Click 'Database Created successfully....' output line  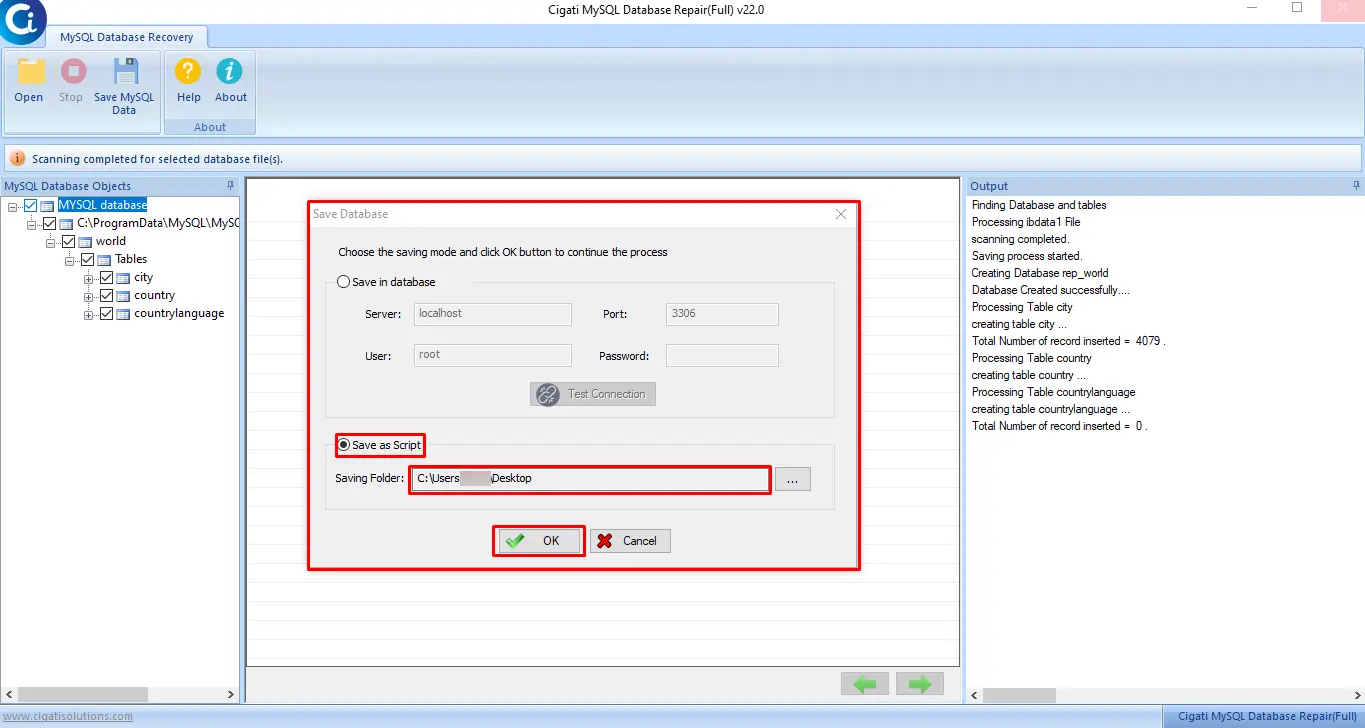(x=1051, y=290)
